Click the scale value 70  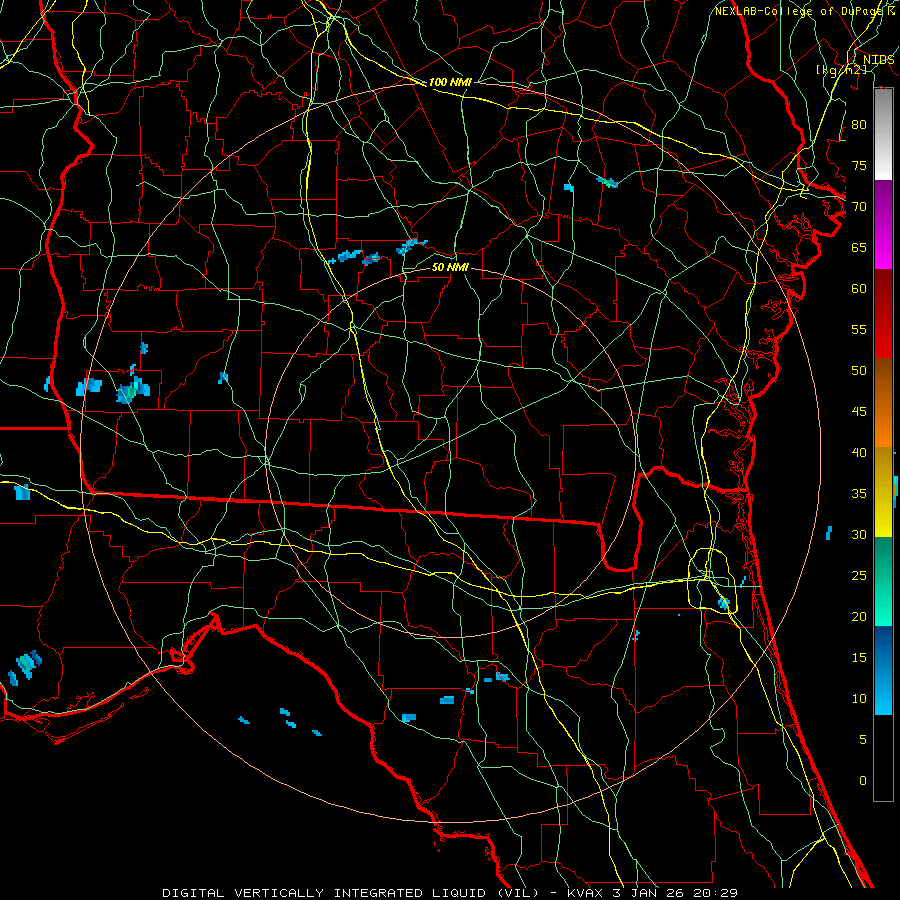click(859, 207)
